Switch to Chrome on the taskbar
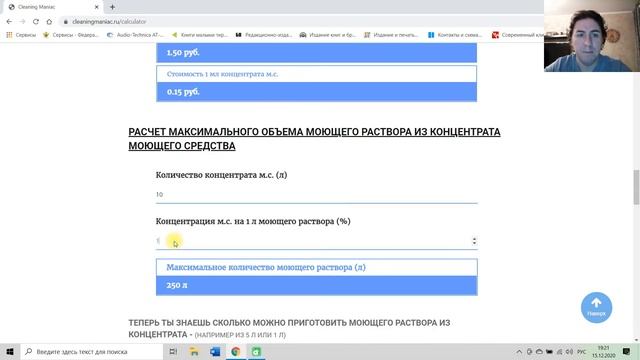The width and height of the screenshot is (640, 360). pos(236,351)
